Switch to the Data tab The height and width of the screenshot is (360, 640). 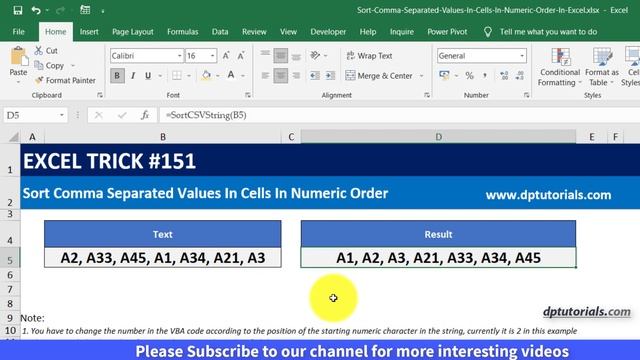pos(220,32)
